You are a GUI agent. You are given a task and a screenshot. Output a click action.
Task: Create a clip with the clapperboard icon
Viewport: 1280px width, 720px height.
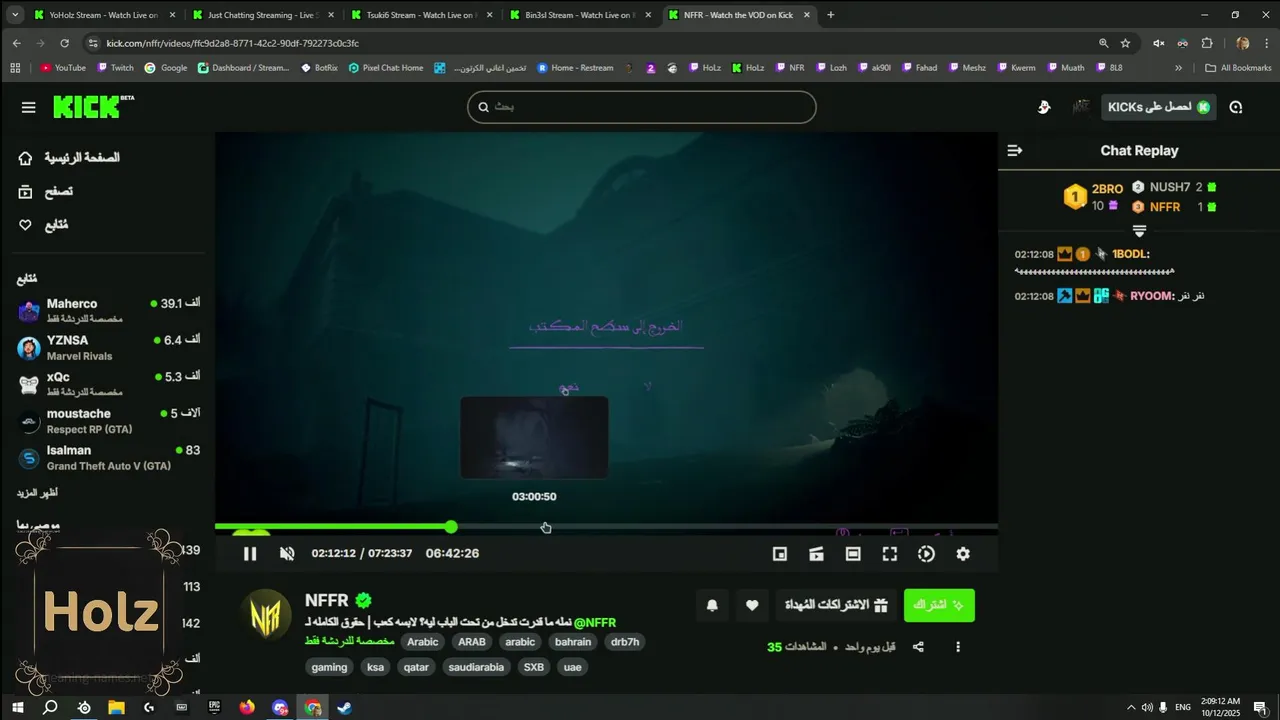click(816, 553)
